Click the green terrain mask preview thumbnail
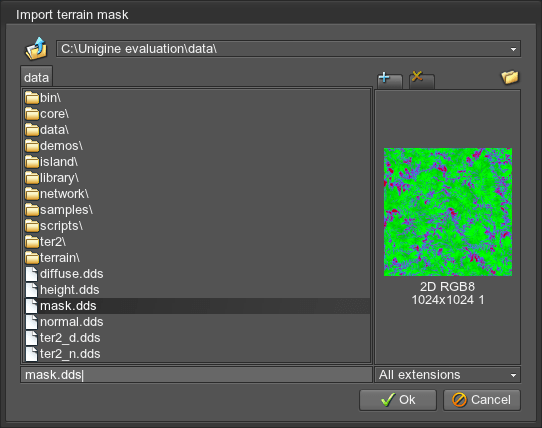This screenshot has width=542, height=428. click(x=448, y=212)
